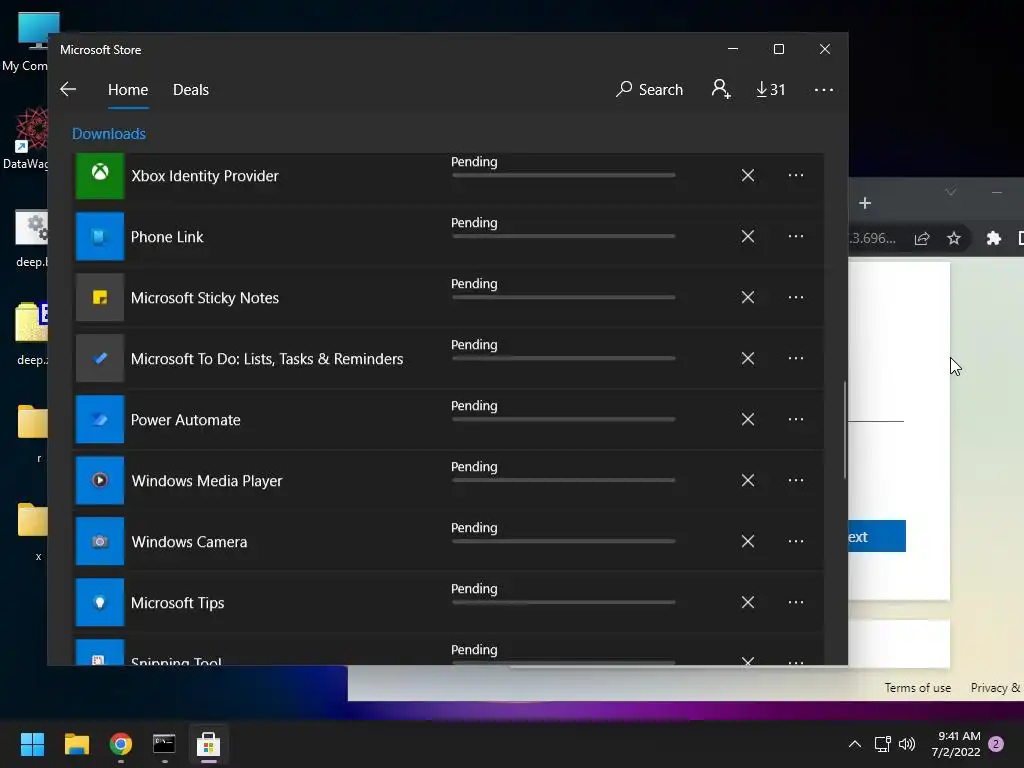Screen dimensions: 1024x768
Task: Cancel the Power Automate download
Action: coord(748,419)
